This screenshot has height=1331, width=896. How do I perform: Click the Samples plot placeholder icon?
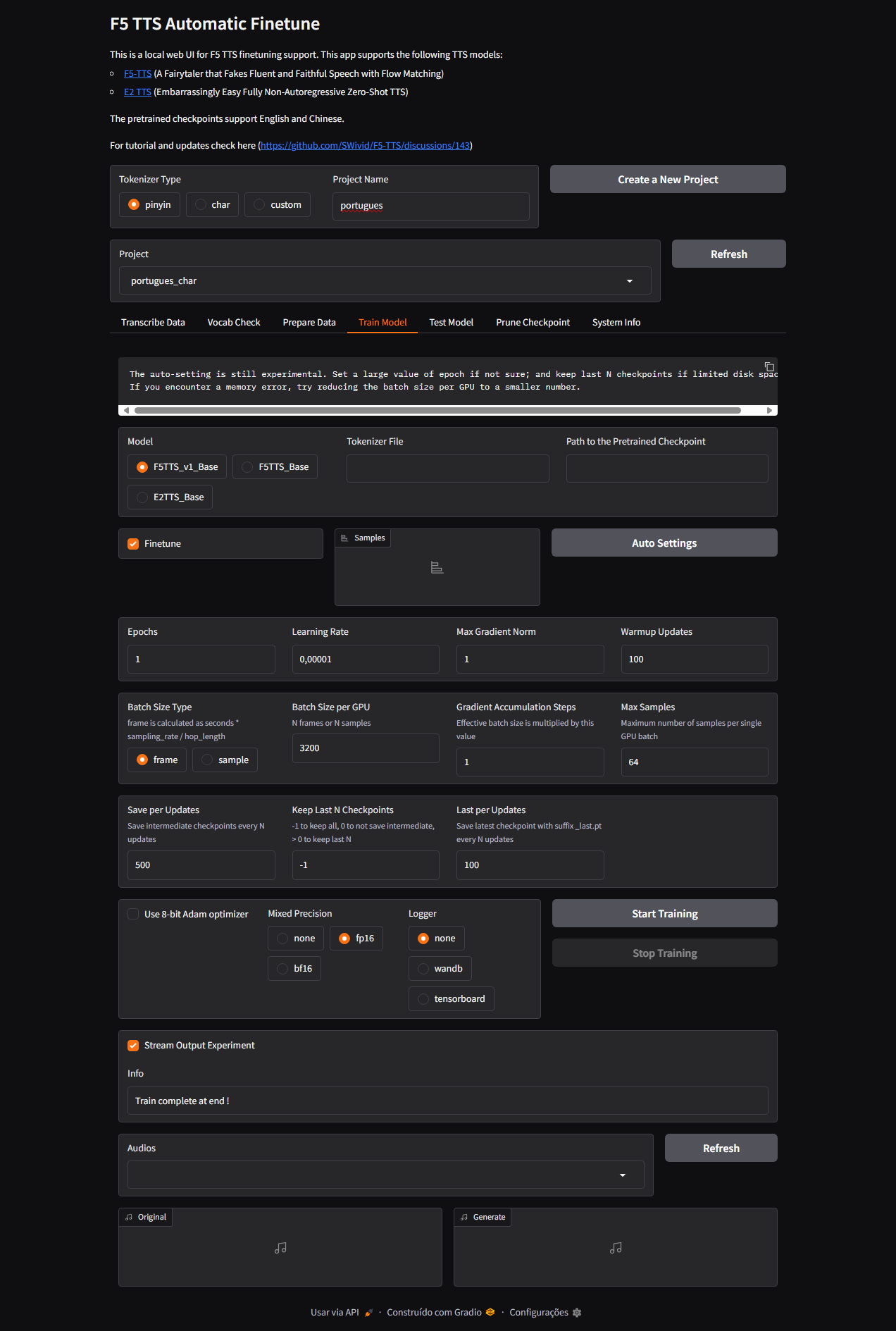pyautogui.click(x=437, y=567)
